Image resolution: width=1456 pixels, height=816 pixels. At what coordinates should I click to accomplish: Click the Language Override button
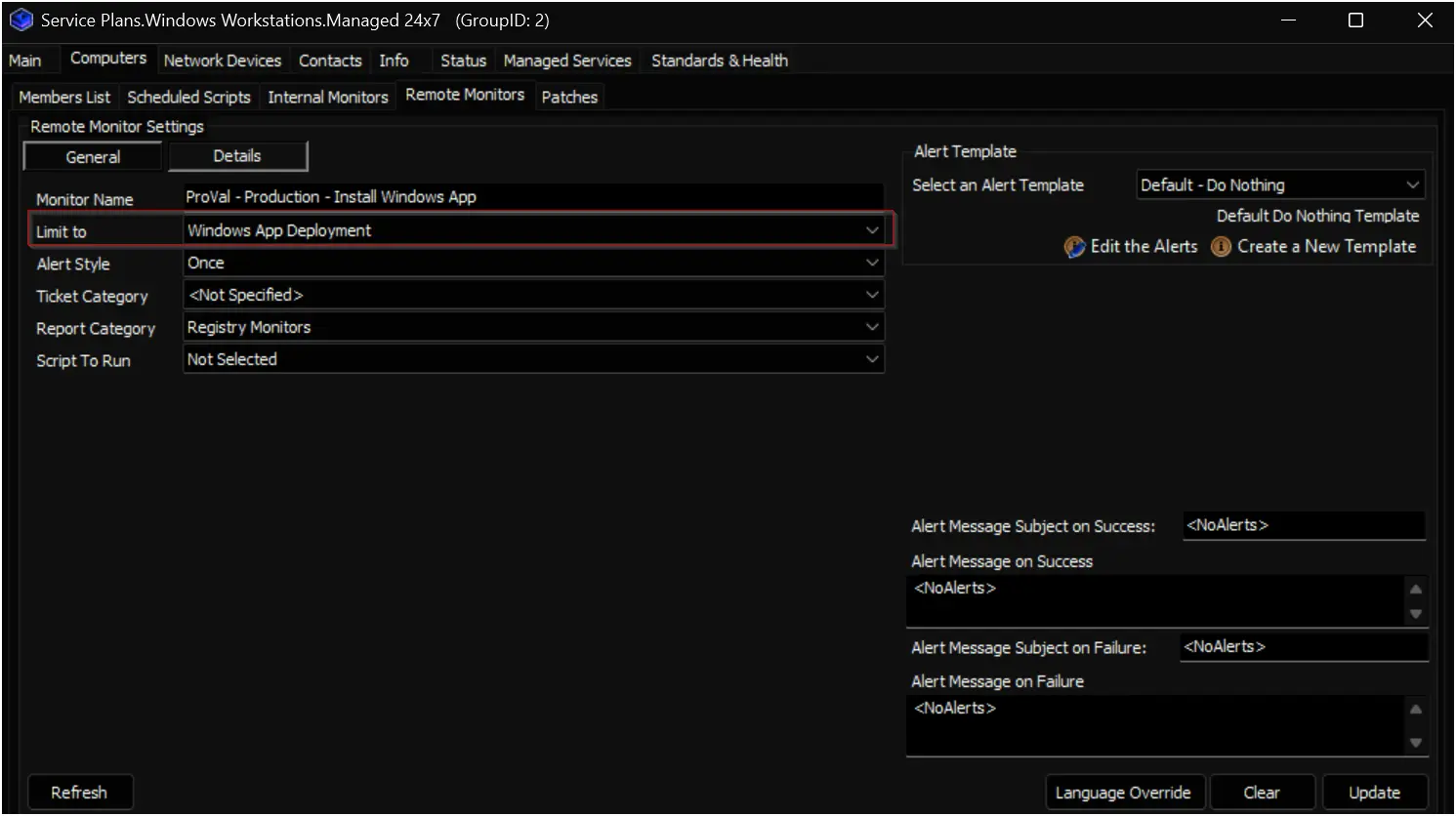click(1123, 793)
